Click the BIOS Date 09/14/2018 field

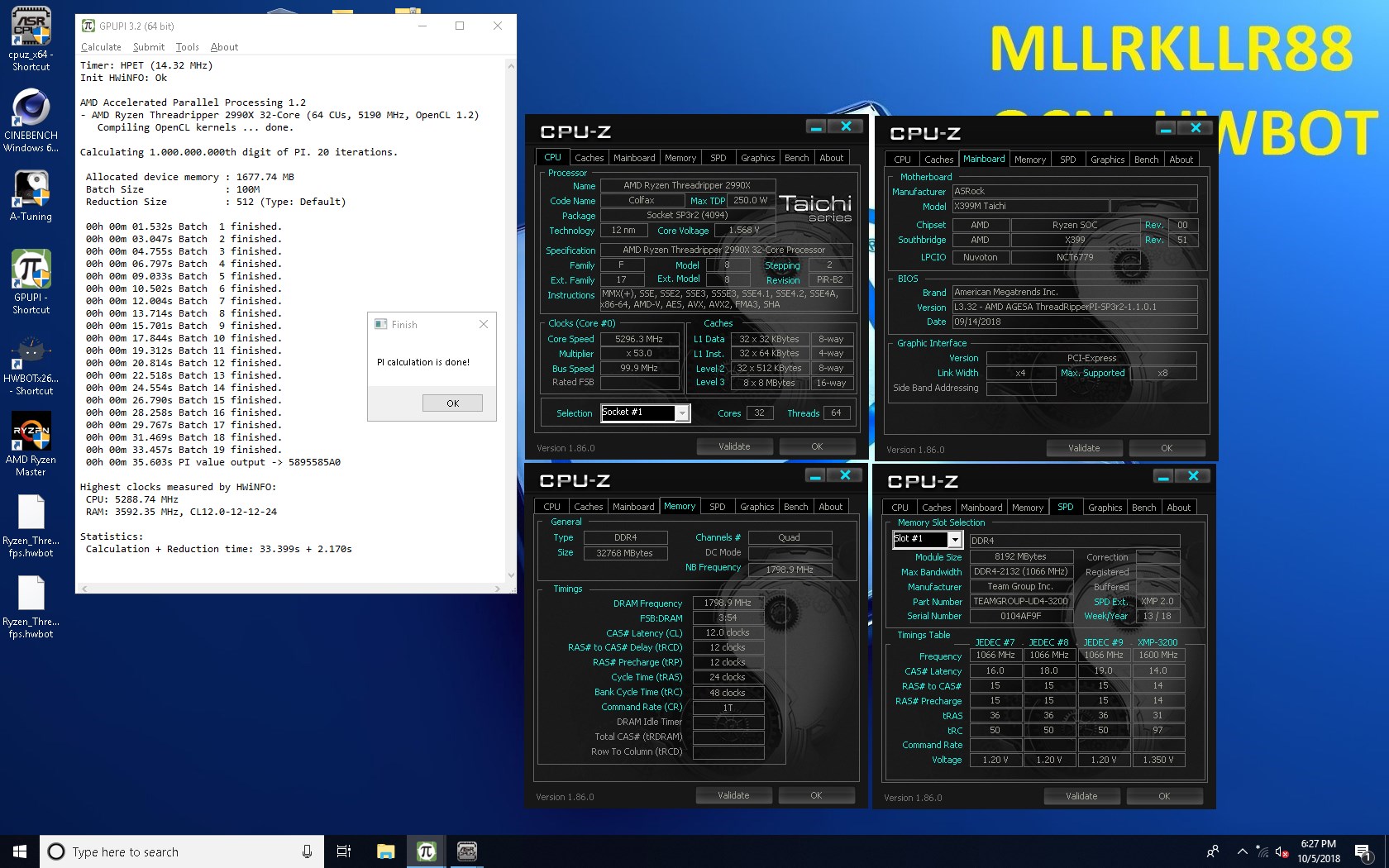coord(1074,322)
